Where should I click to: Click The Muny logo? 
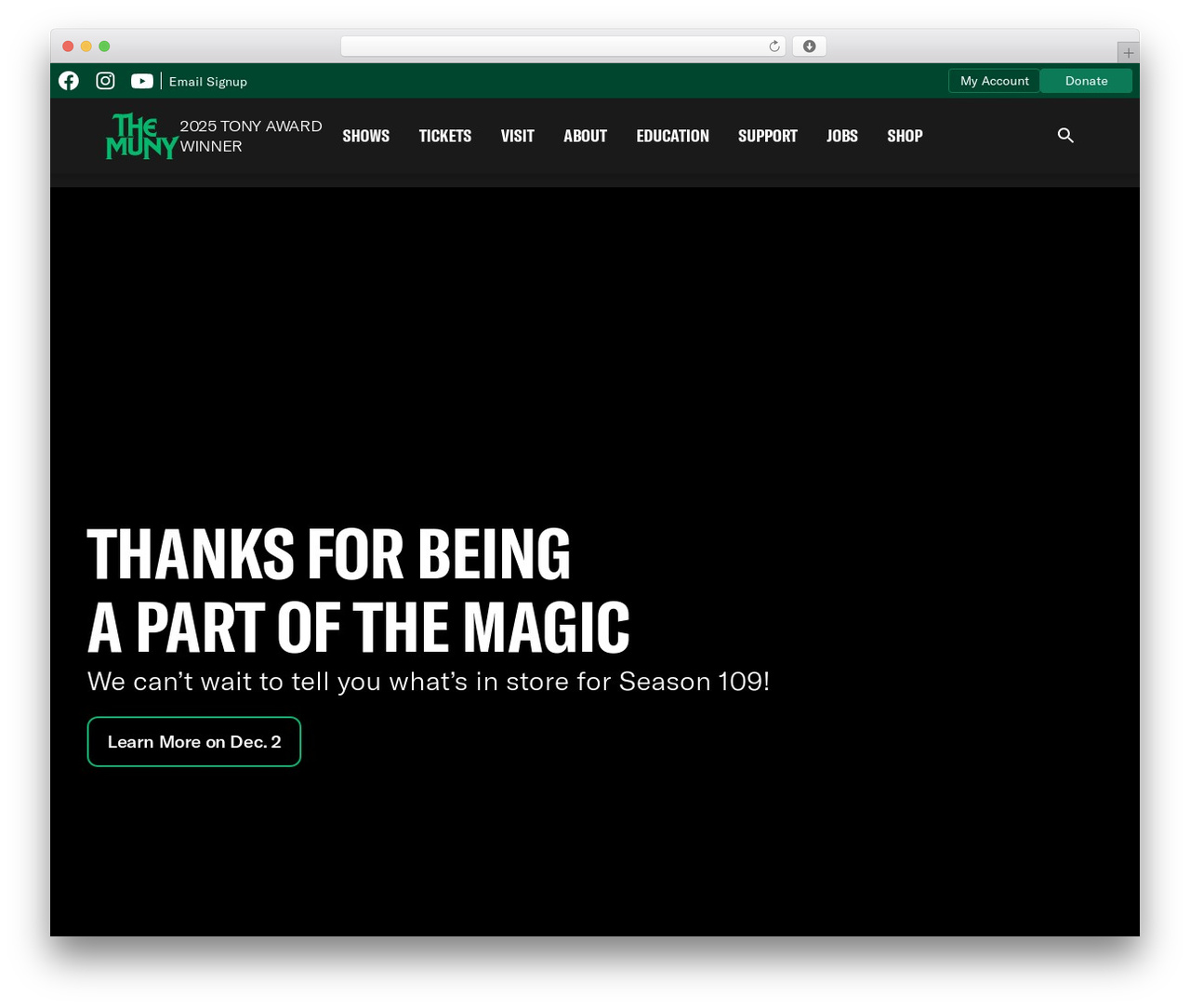(x=141, y=136)
